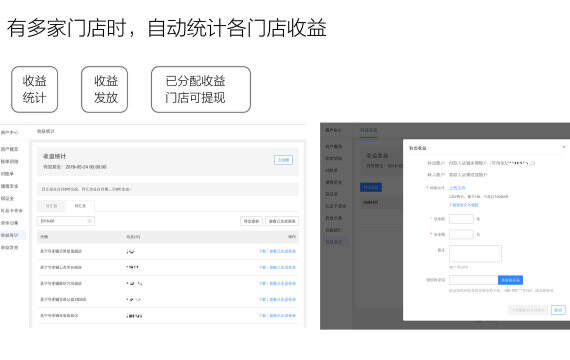This screenshot has width=570, height=360.
Task: Click the download template link in dialog
Action: coord(464,205)
